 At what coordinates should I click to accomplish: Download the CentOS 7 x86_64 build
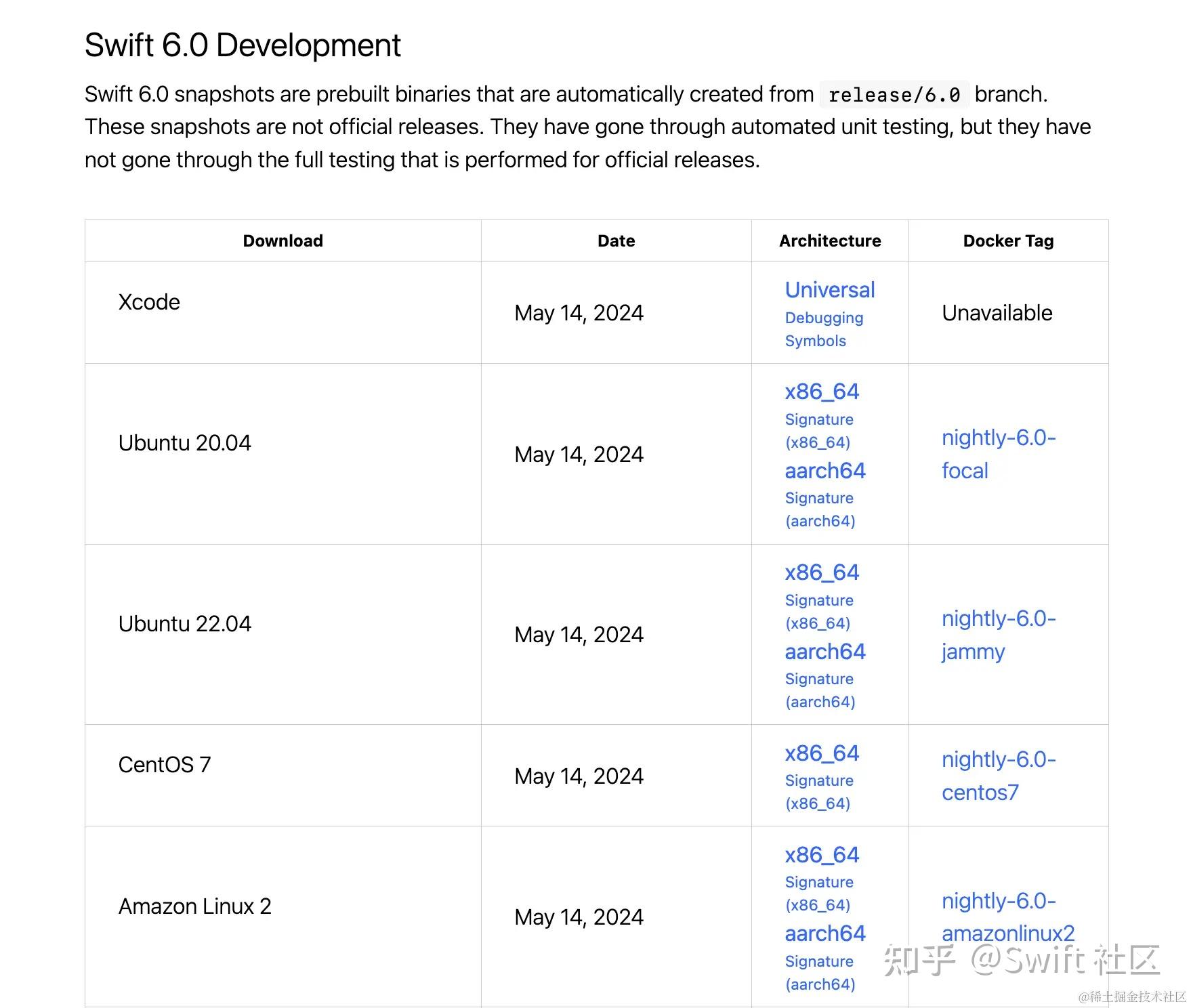point(821,753)
